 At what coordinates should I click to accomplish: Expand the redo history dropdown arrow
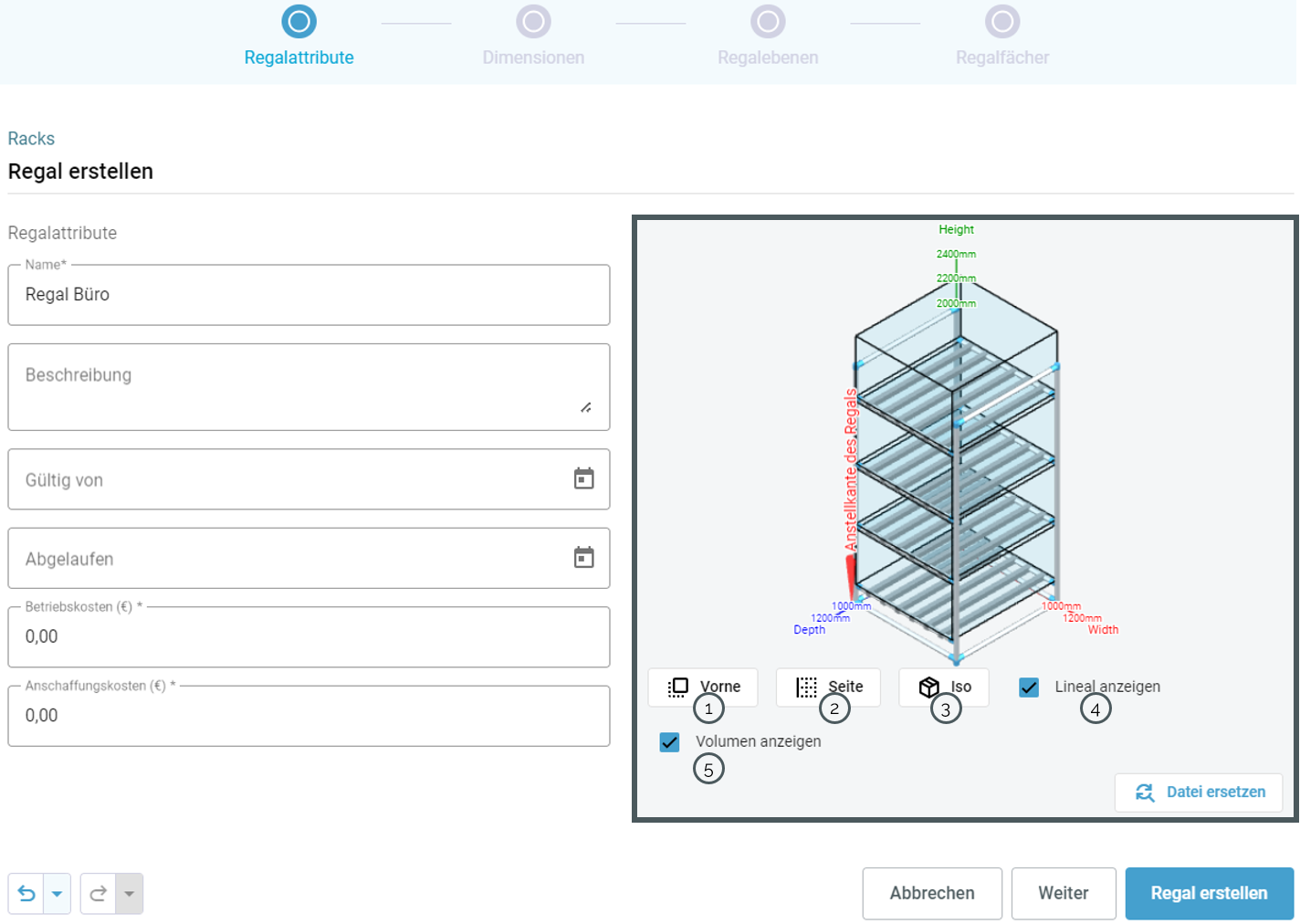pyautogui.click(x=129, y=893)
